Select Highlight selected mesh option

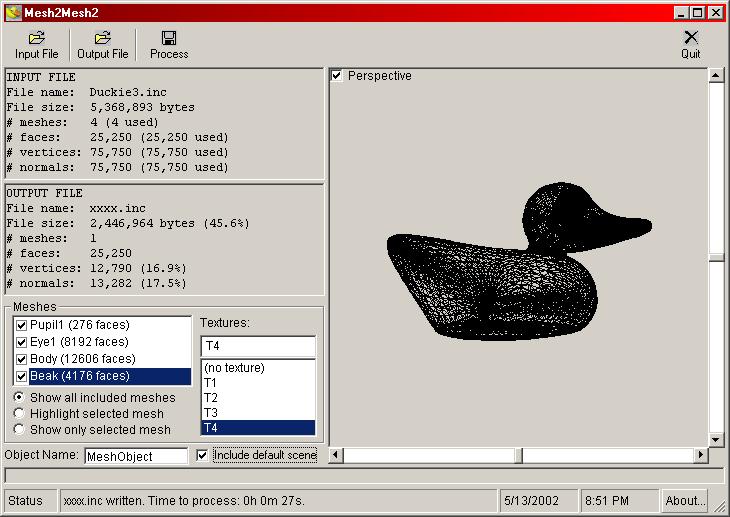[19, 414]
